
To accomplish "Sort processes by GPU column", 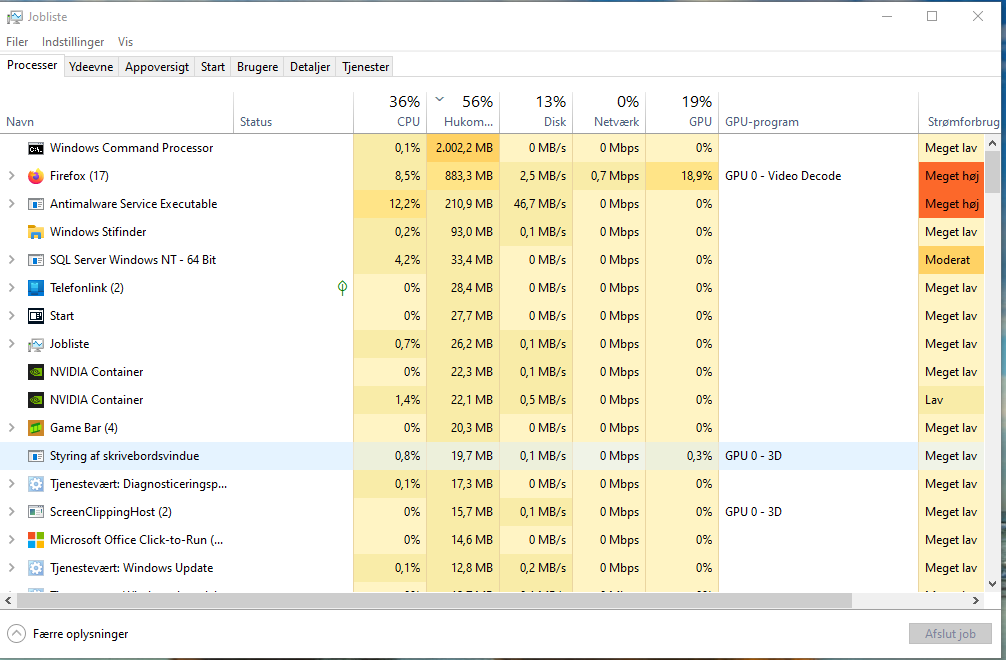I will [x=682, y=113].
